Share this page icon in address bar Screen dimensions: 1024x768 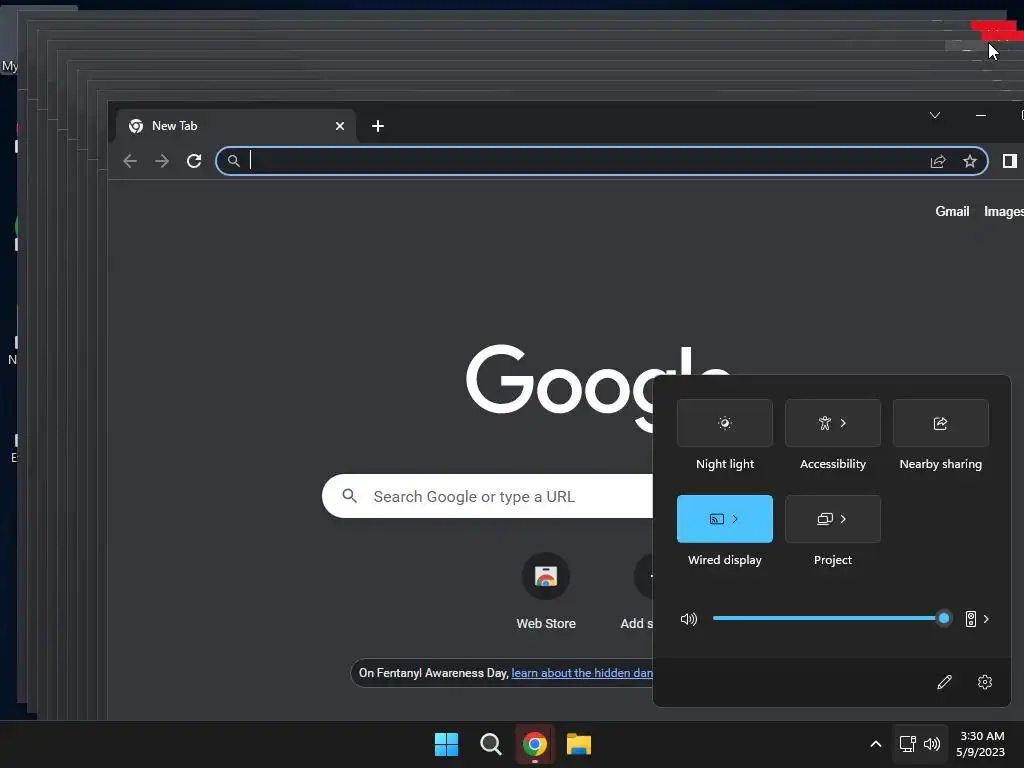(x=938, y=161)
